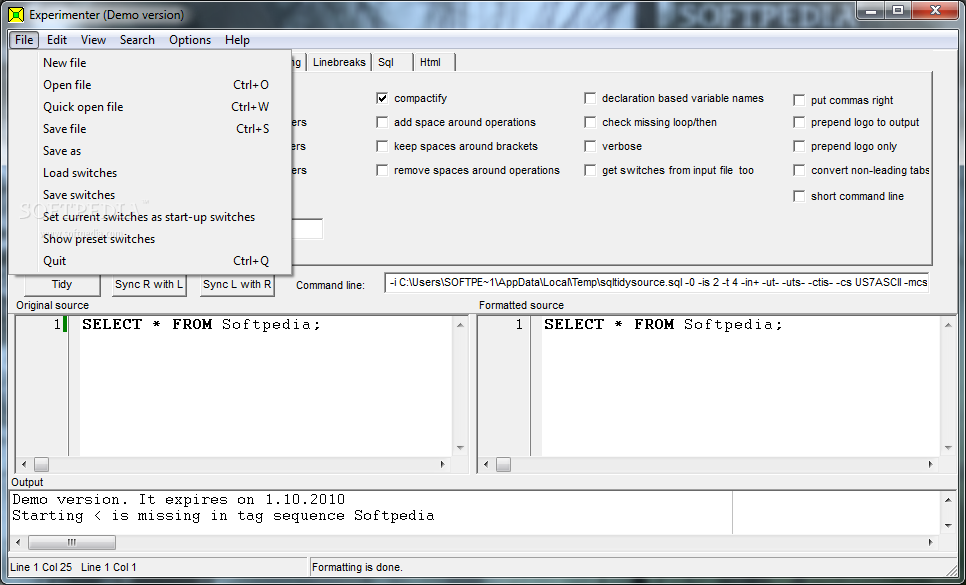
Task: Click Output panel scroll down arrow
Action: (948, 526)
